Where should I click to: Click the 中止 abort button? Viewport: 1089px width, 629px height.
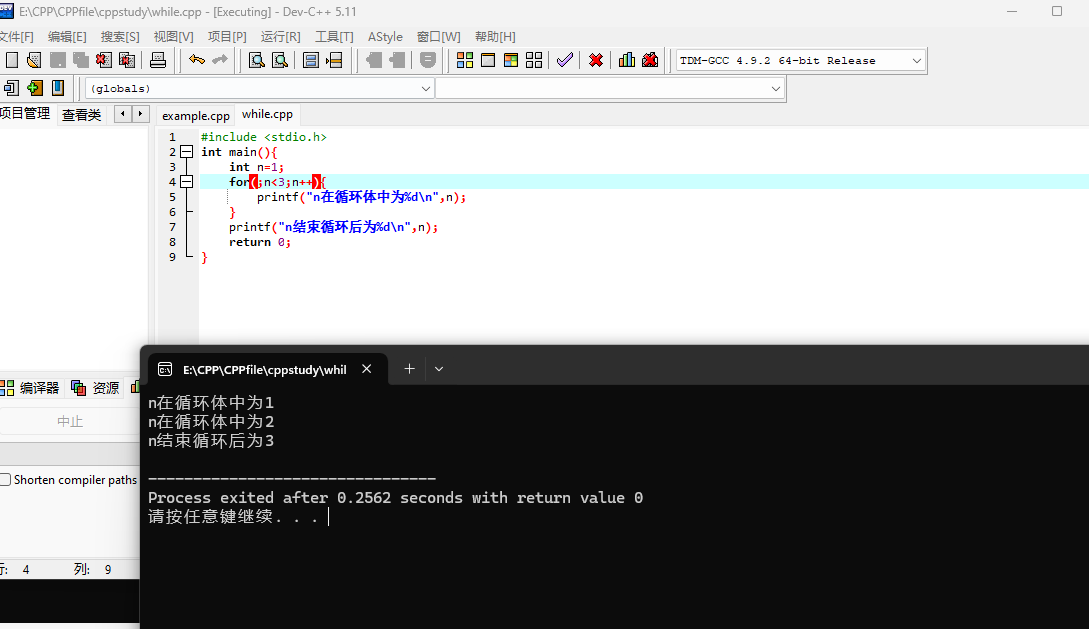pyautogui.click(x=70, y=421)
